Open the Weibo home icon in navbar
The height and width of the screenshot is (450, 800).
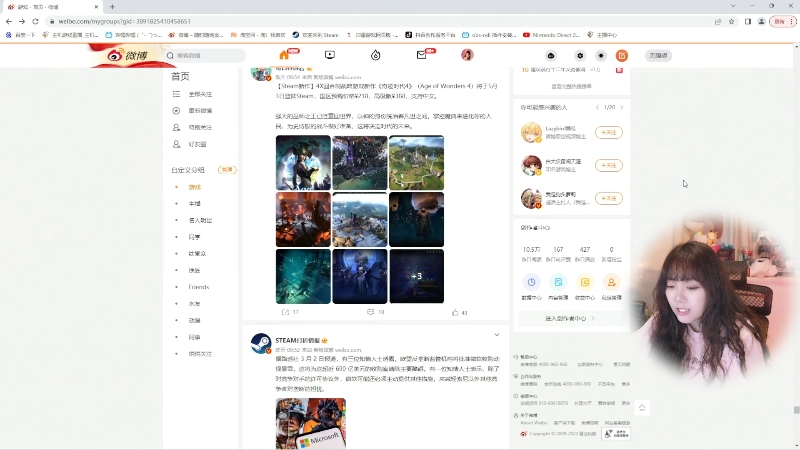pyautogui.click(x=284, y=55)
